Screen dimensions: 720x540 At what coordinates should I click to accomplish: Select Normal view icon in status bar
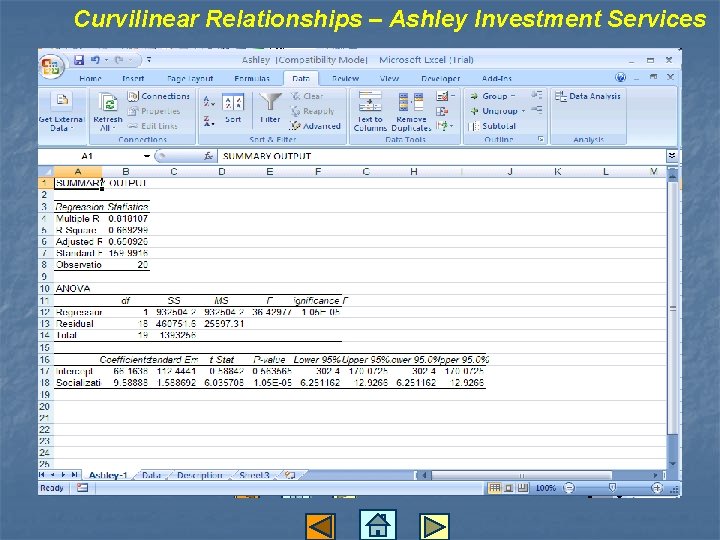pos(494,488)
